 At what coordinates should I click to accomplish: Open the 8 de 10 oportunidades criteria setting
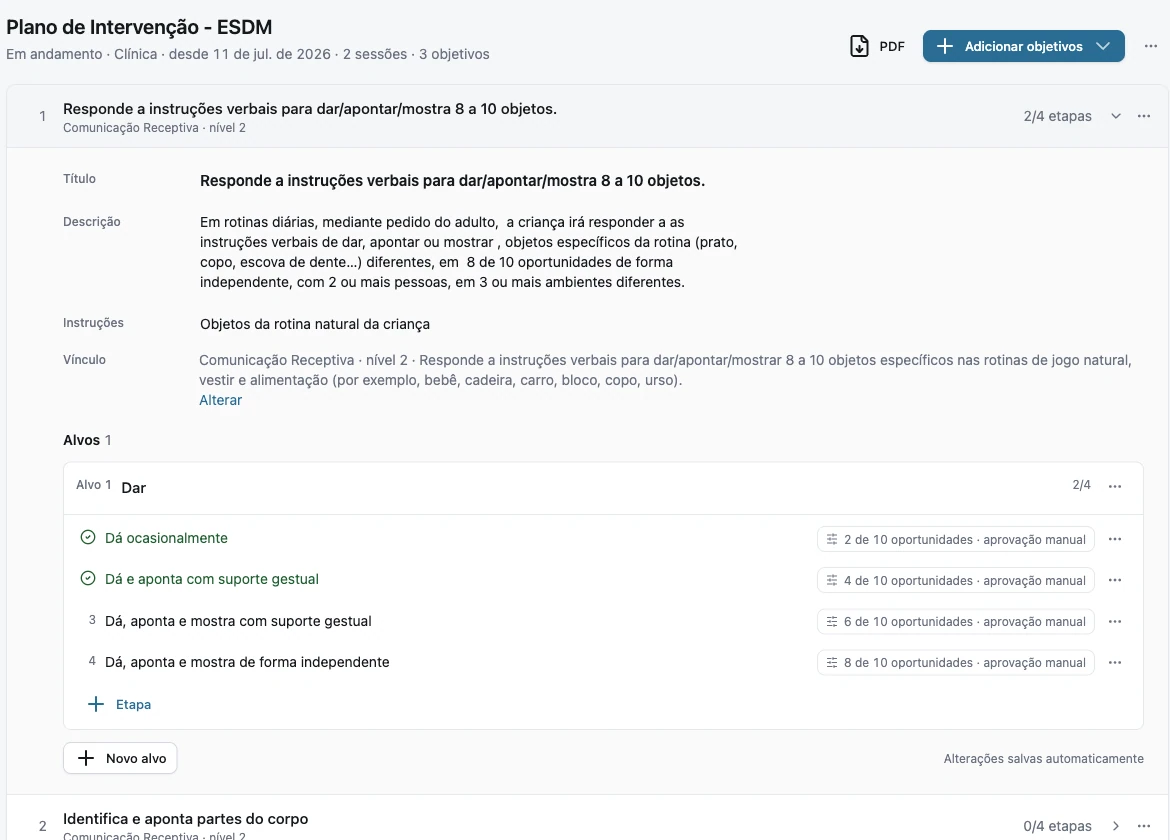point(956,662)
